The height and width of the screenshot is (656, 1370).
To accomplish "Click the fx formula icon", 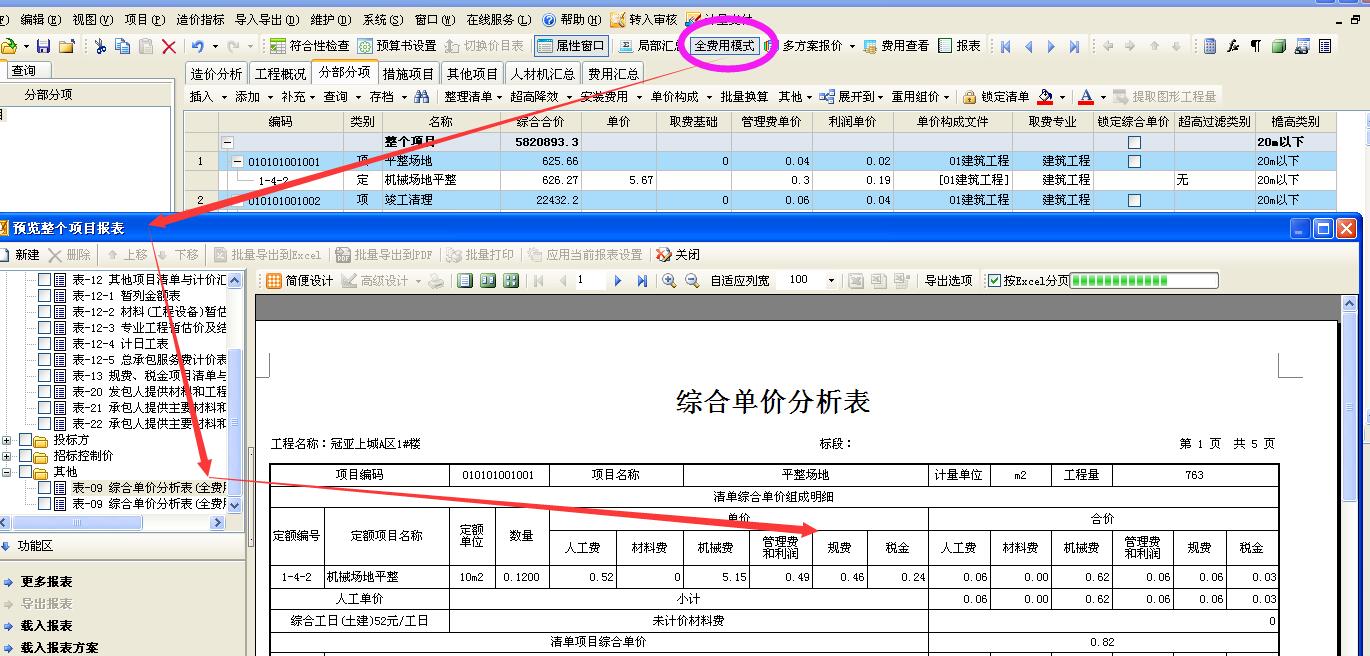I will (1233, 46).
